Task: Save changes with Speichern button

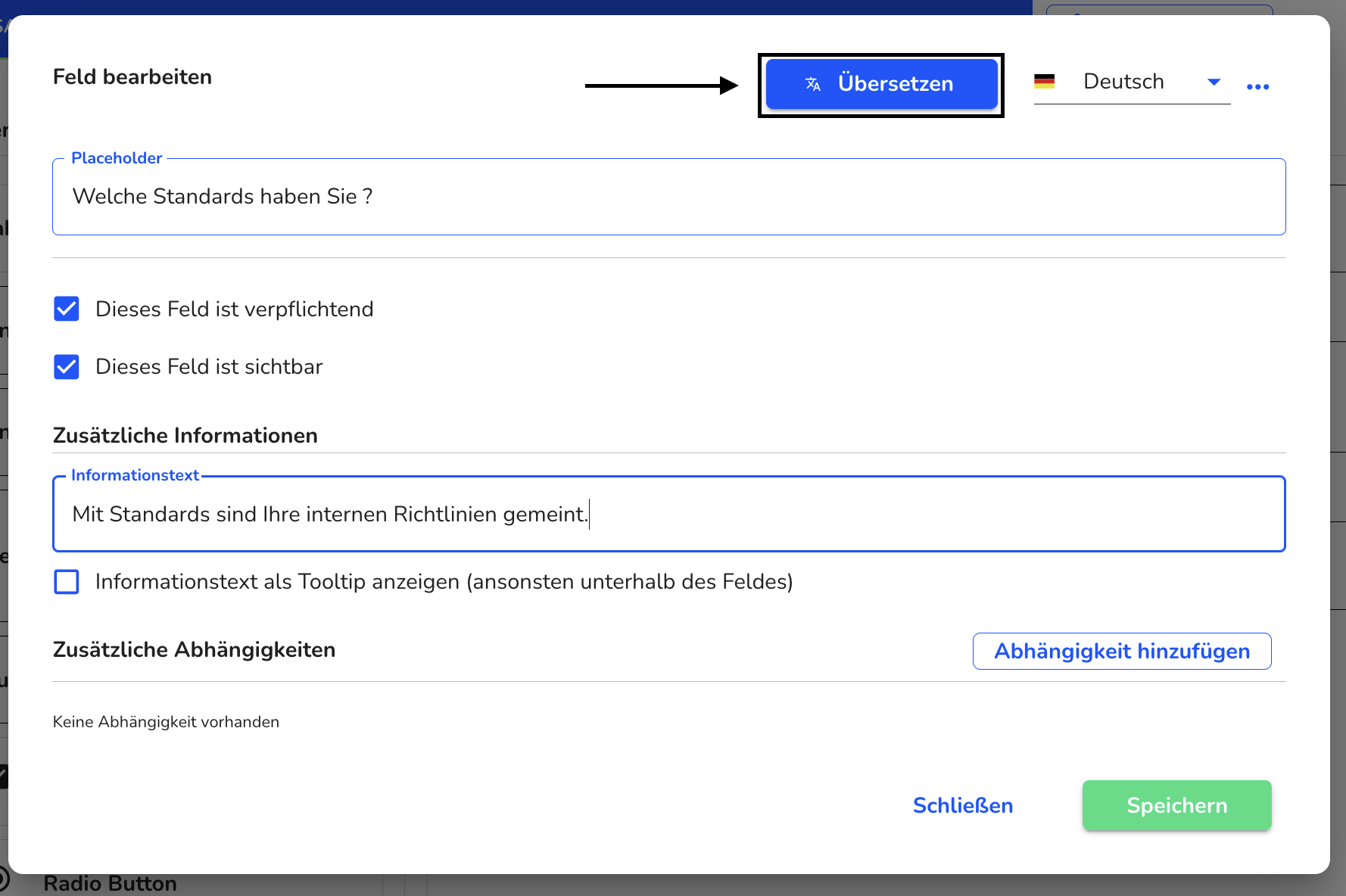Action: click(1177, 805)
